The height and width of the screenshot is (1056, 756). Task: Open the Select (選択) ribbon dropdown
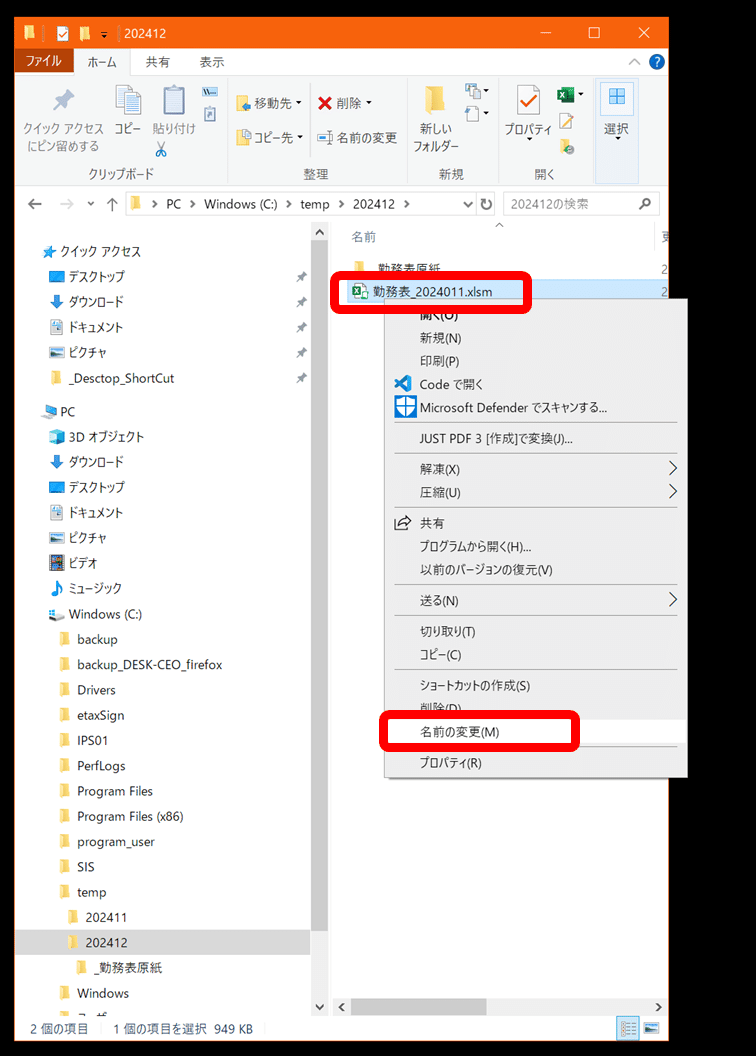[617, 112]
